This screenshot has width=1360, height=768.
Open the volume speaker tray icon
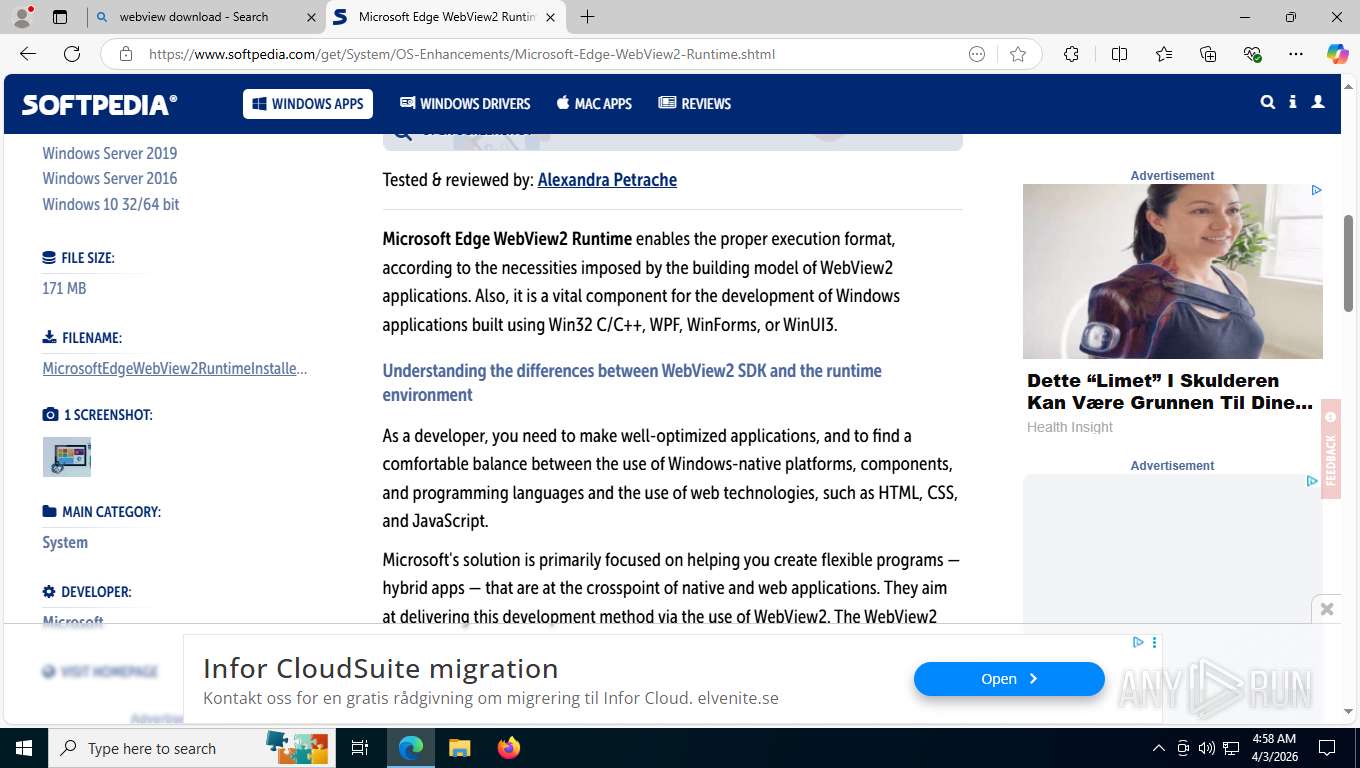tap(1206, 748)
